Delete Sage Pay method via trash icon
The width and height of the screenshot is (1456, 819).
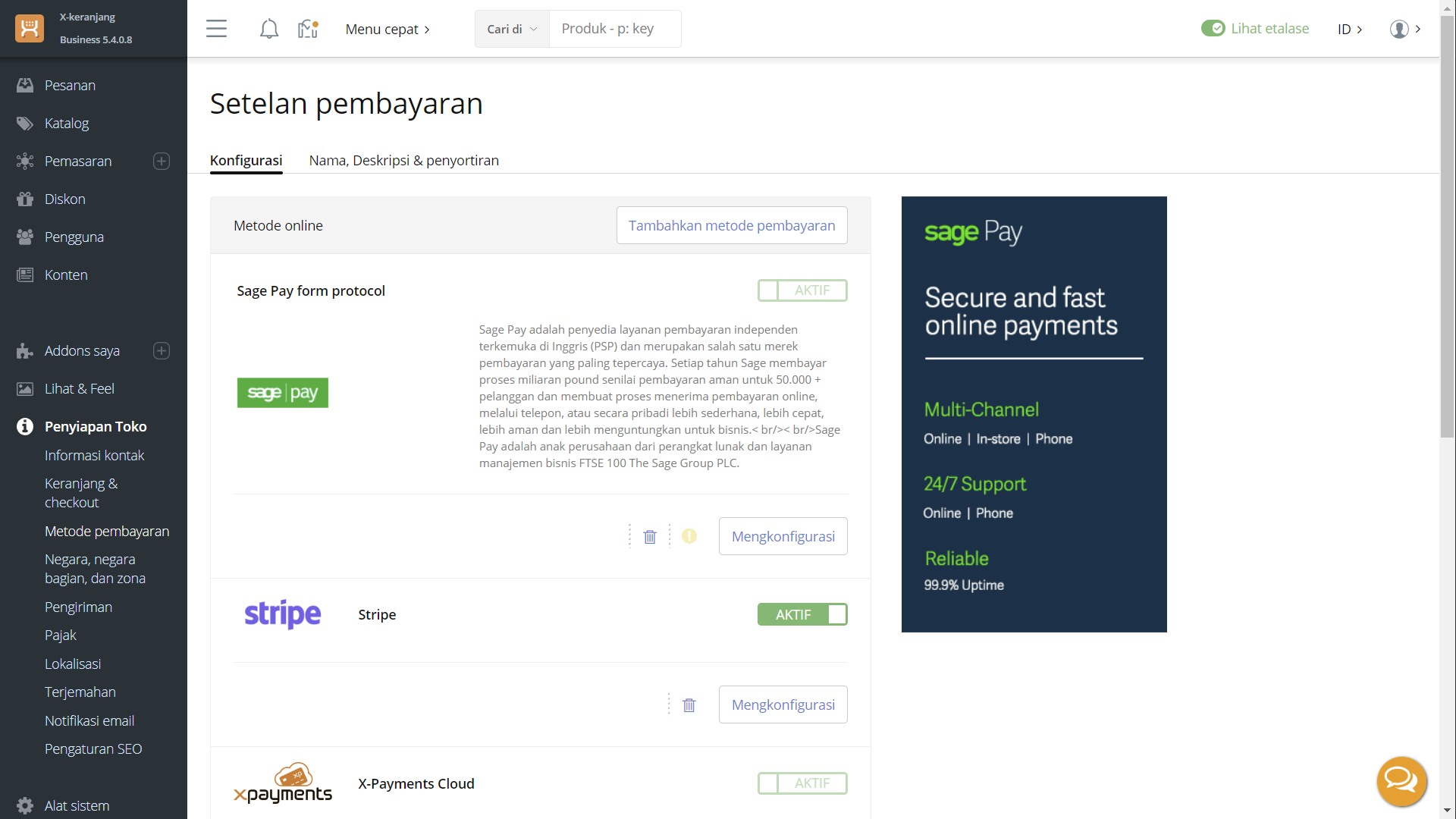pyautogui.click(x=650, y=537)
